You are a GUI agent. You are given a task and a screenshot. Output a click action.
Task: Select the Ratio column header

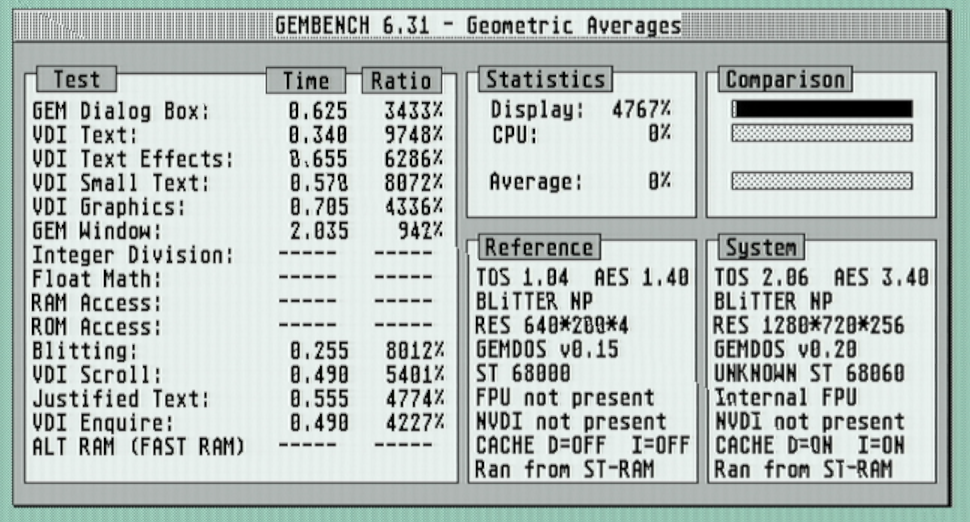click(x=401, y=80)
